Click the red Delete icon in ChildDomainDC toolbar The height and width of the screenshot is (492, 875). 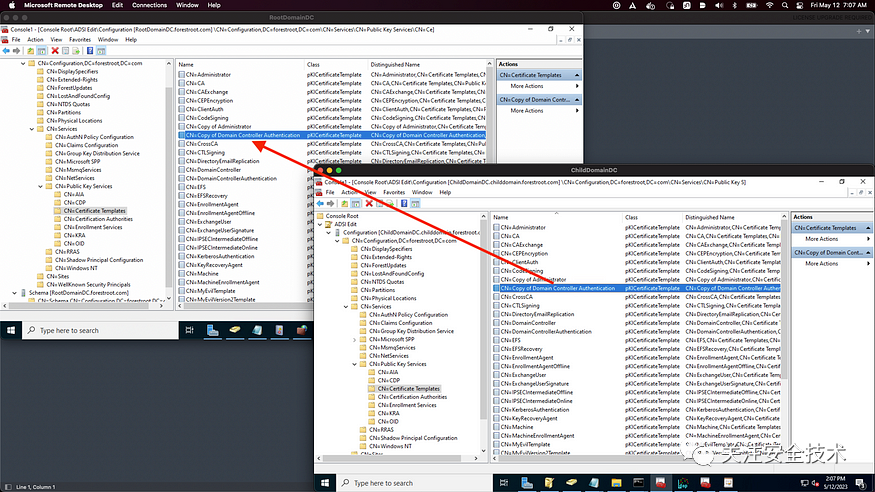369,204
